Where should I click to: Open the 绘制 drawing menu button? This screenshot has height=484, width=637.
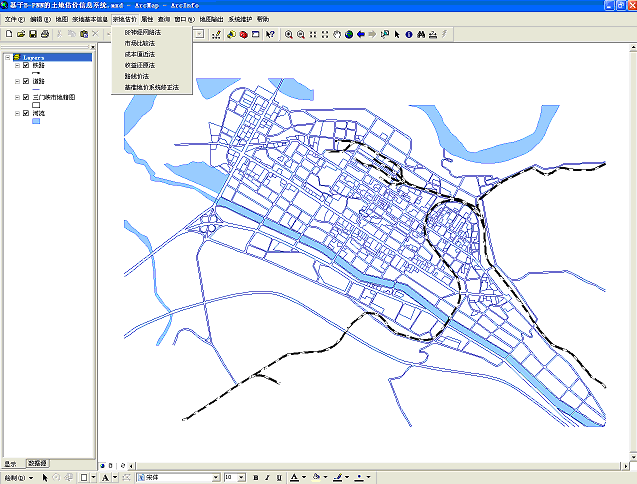[16, 478]
